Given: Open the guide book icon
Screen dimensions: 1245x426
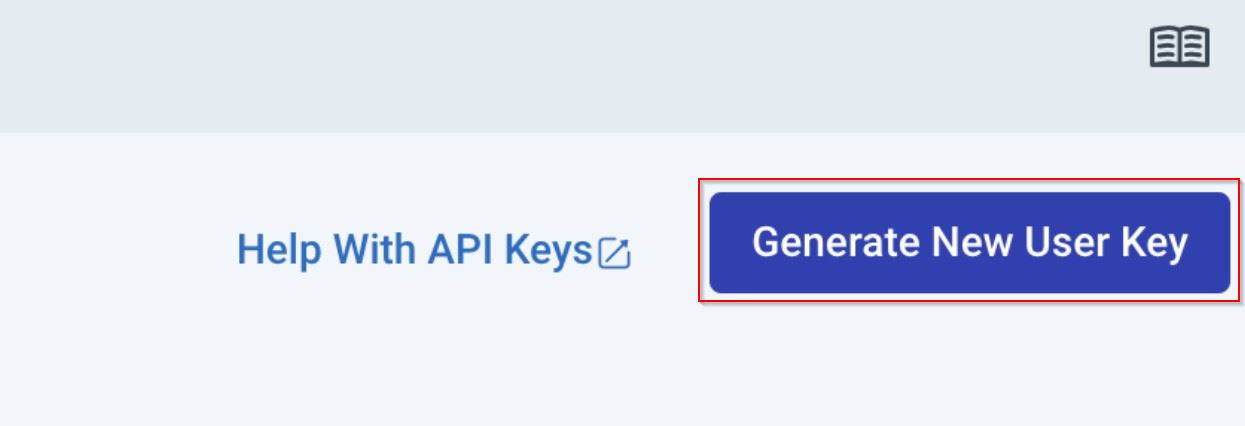Looking at the screenshot, I should point(1180,47).
